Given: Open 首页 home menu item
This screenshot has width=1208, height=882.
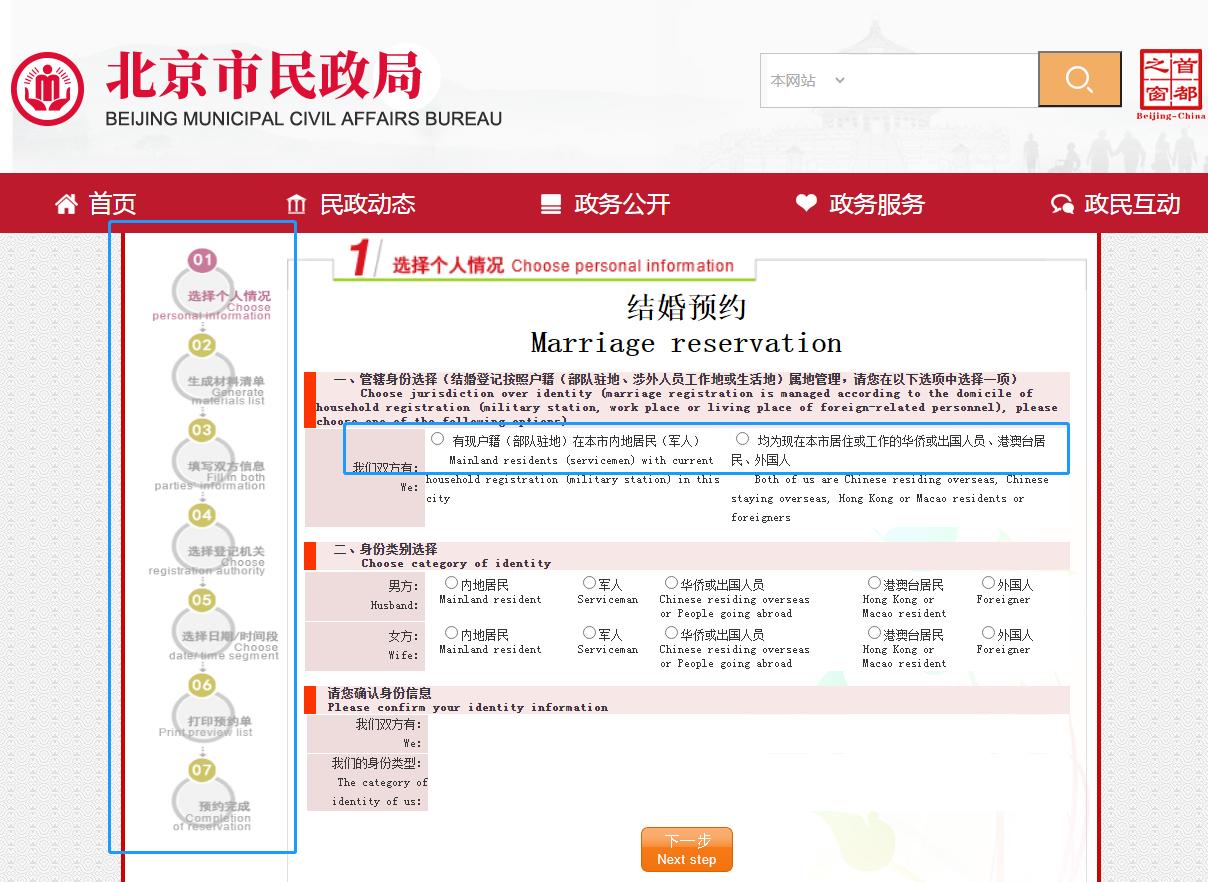Looking at the screenshot, I should coord(96,204).
